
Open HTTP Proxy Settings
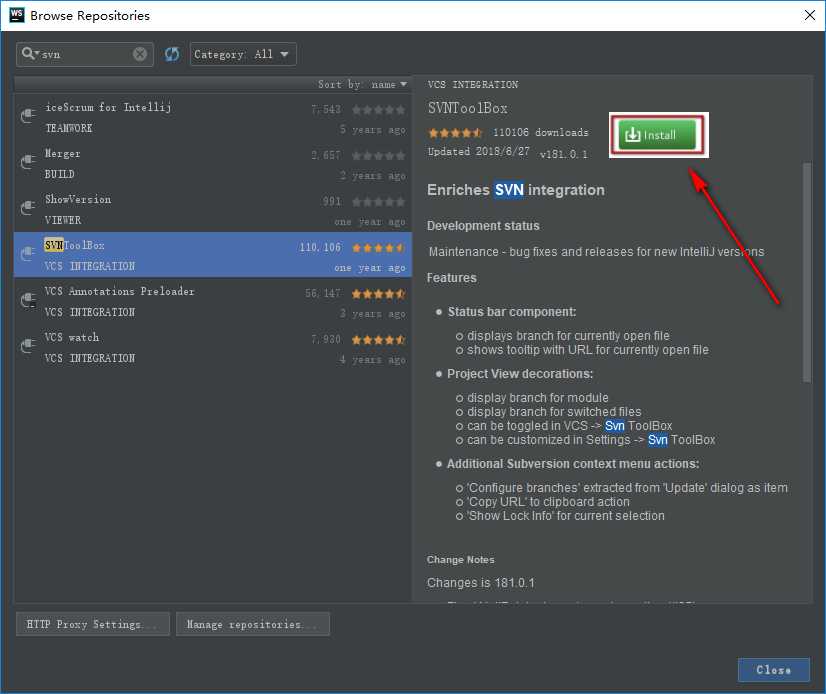[x=93, y=624]
